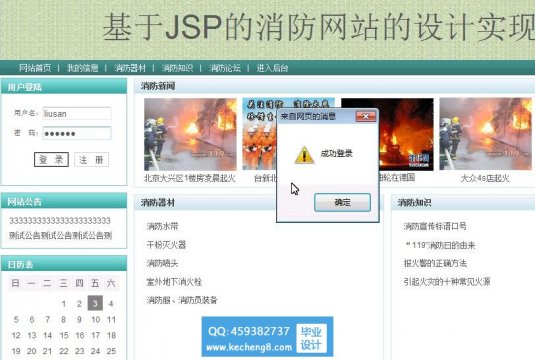The width and height of the screenshot is (535, 360).
Task: Open the orange firefighters news thumbnail
Action: pyautogui.click(x=259, y=134)
